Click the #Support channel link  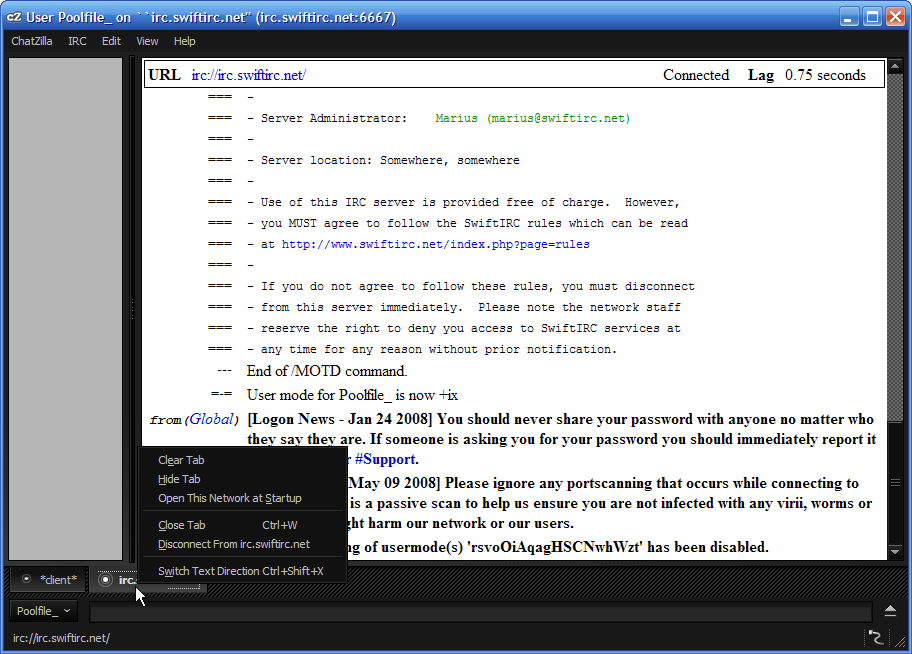[385, 459]
